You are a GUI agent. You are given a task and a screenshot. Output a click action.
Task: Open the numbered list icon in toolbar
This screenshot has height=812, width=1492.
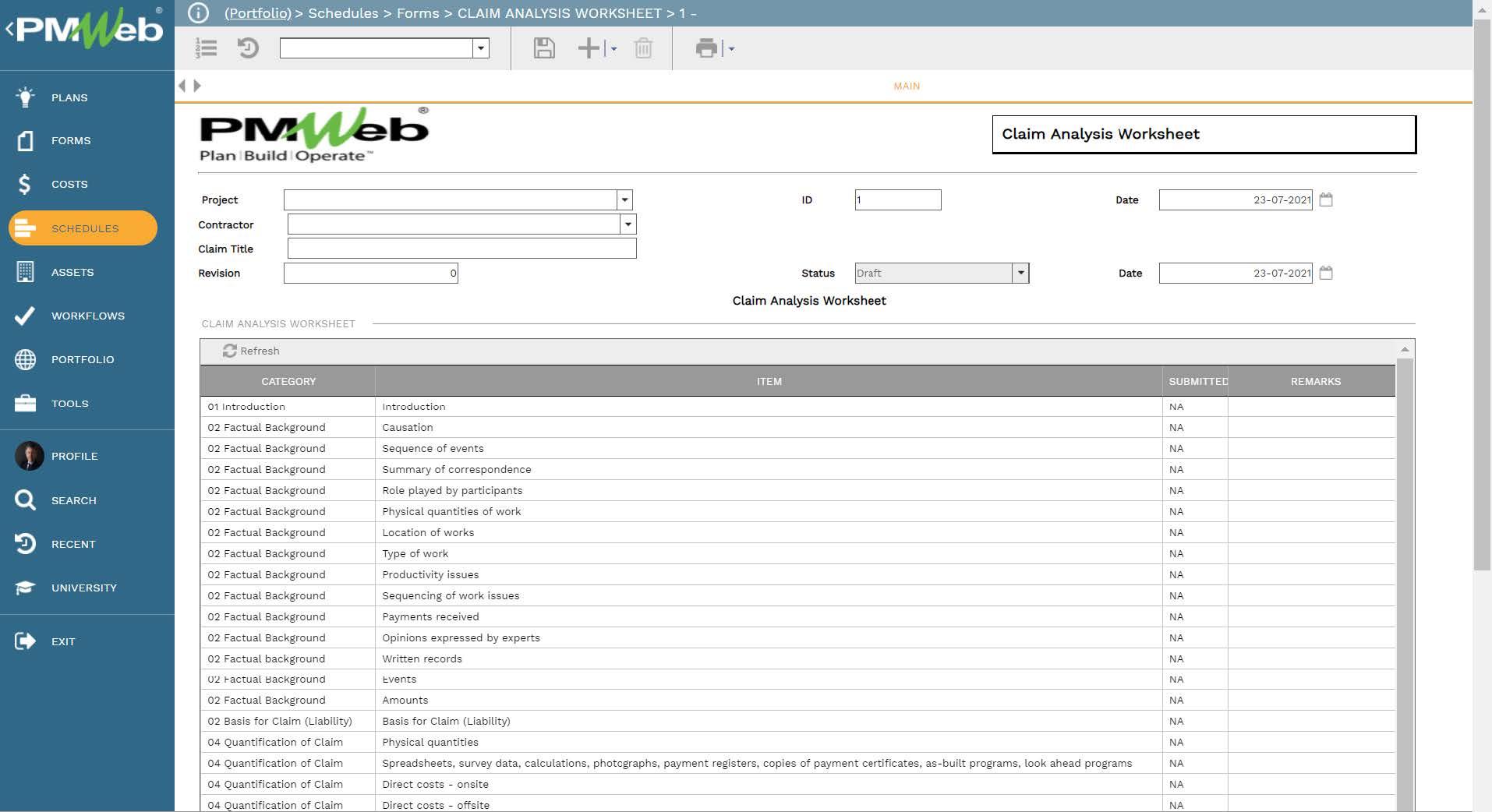point(206,48)
